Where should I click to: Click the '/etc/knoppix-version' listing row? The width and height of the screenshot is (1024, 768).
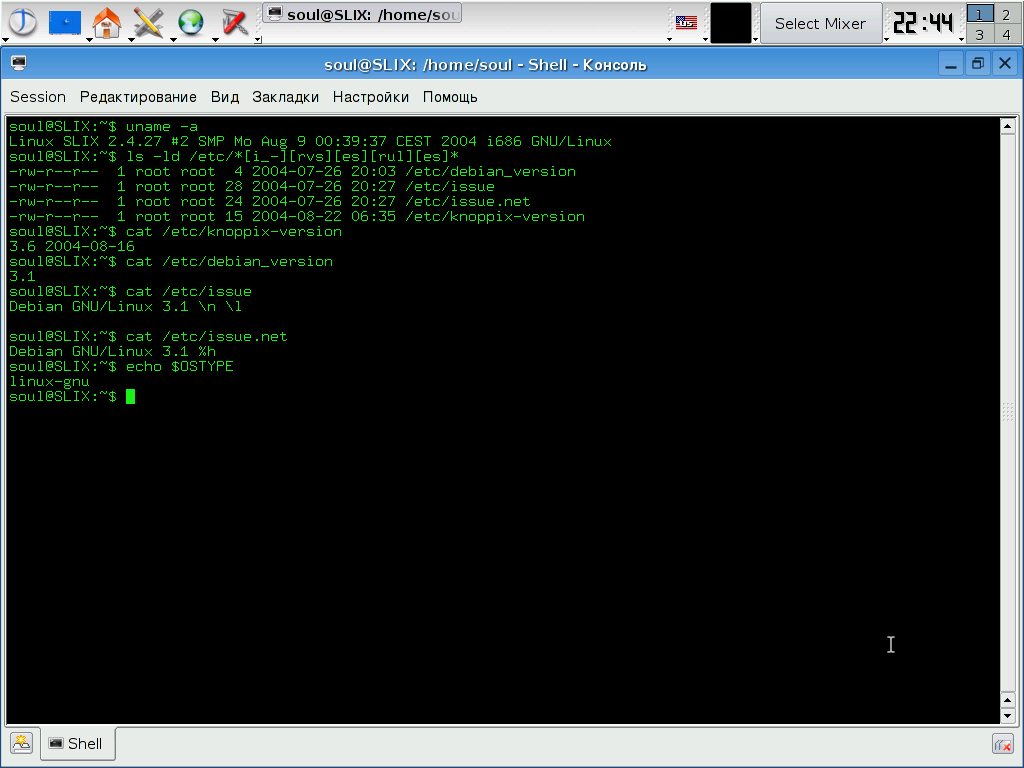click(x=297, y=217)
